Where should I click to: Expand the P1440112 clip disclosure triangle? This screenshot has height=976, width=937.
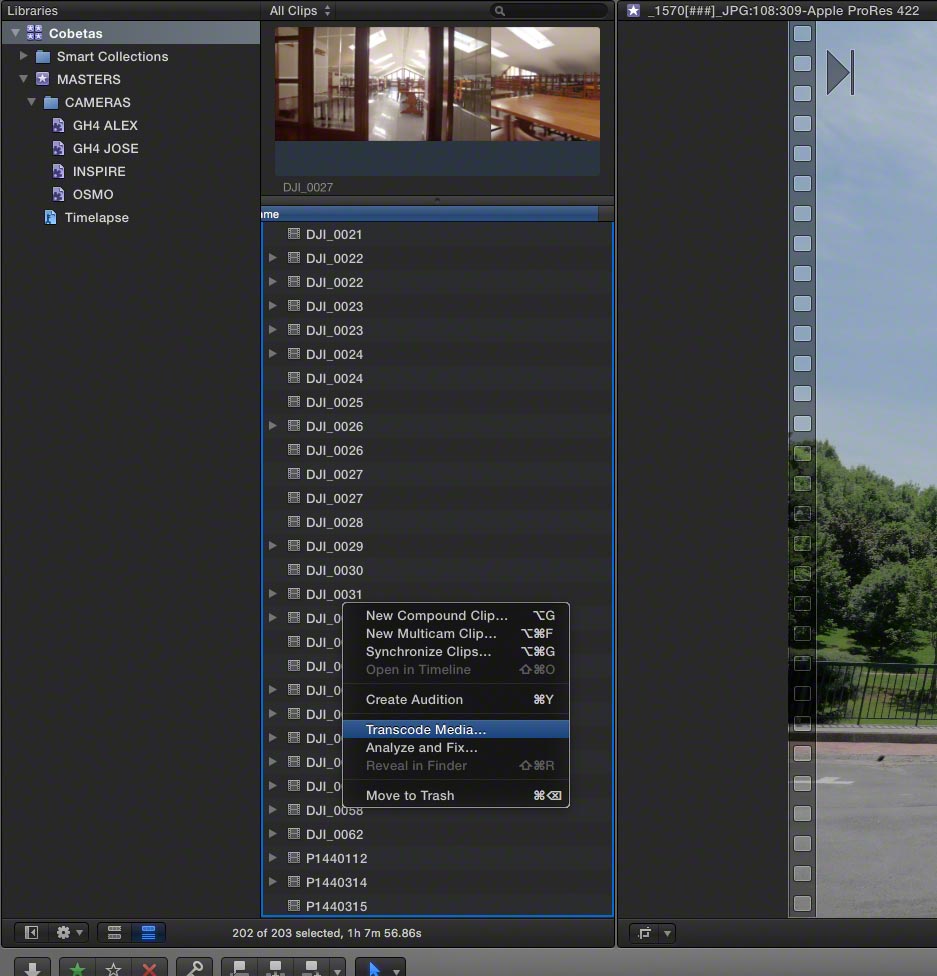(x=273, y=858)
